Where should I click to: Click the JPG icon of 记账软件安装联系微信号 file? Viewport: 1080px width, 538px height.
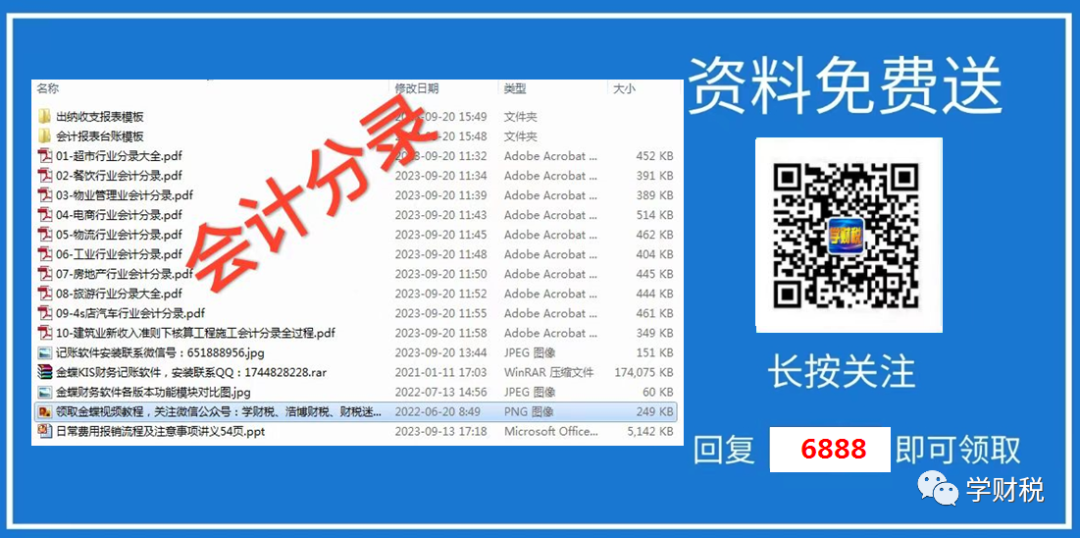[x=45, y=353]
